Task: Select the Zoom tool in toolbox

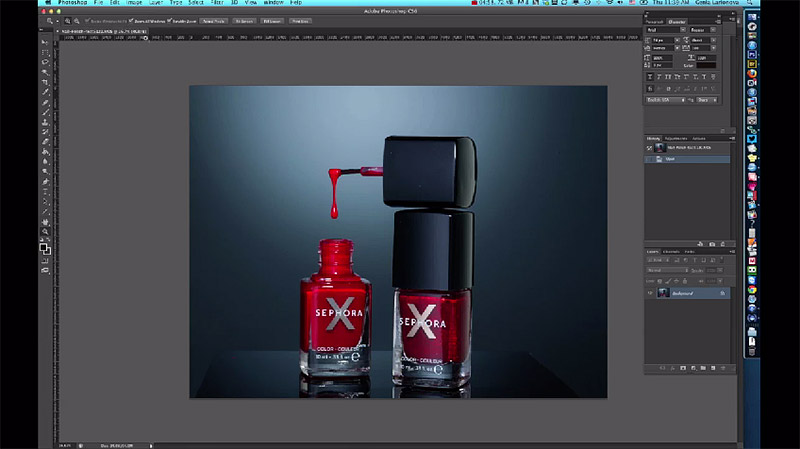Action: (45, 232)
